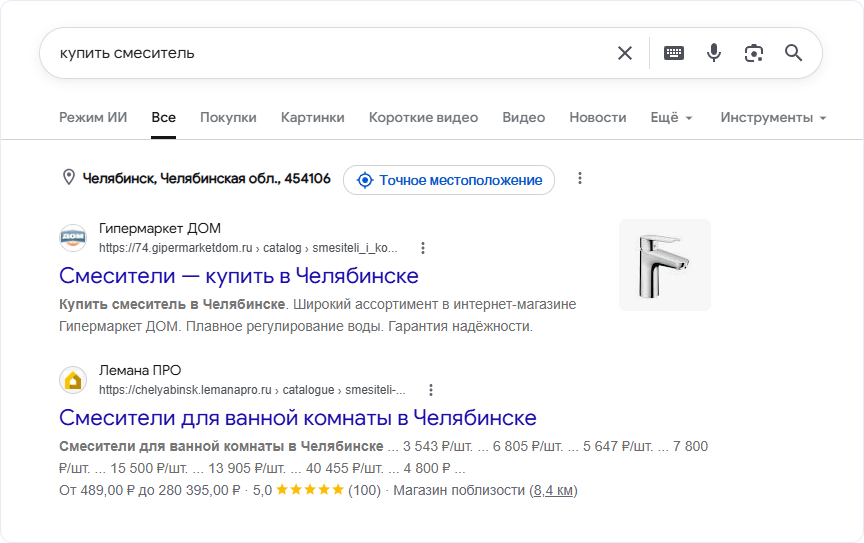Submit search with magnifier icon
This screenshot has height=543, width=864.
tap(793, 53)
